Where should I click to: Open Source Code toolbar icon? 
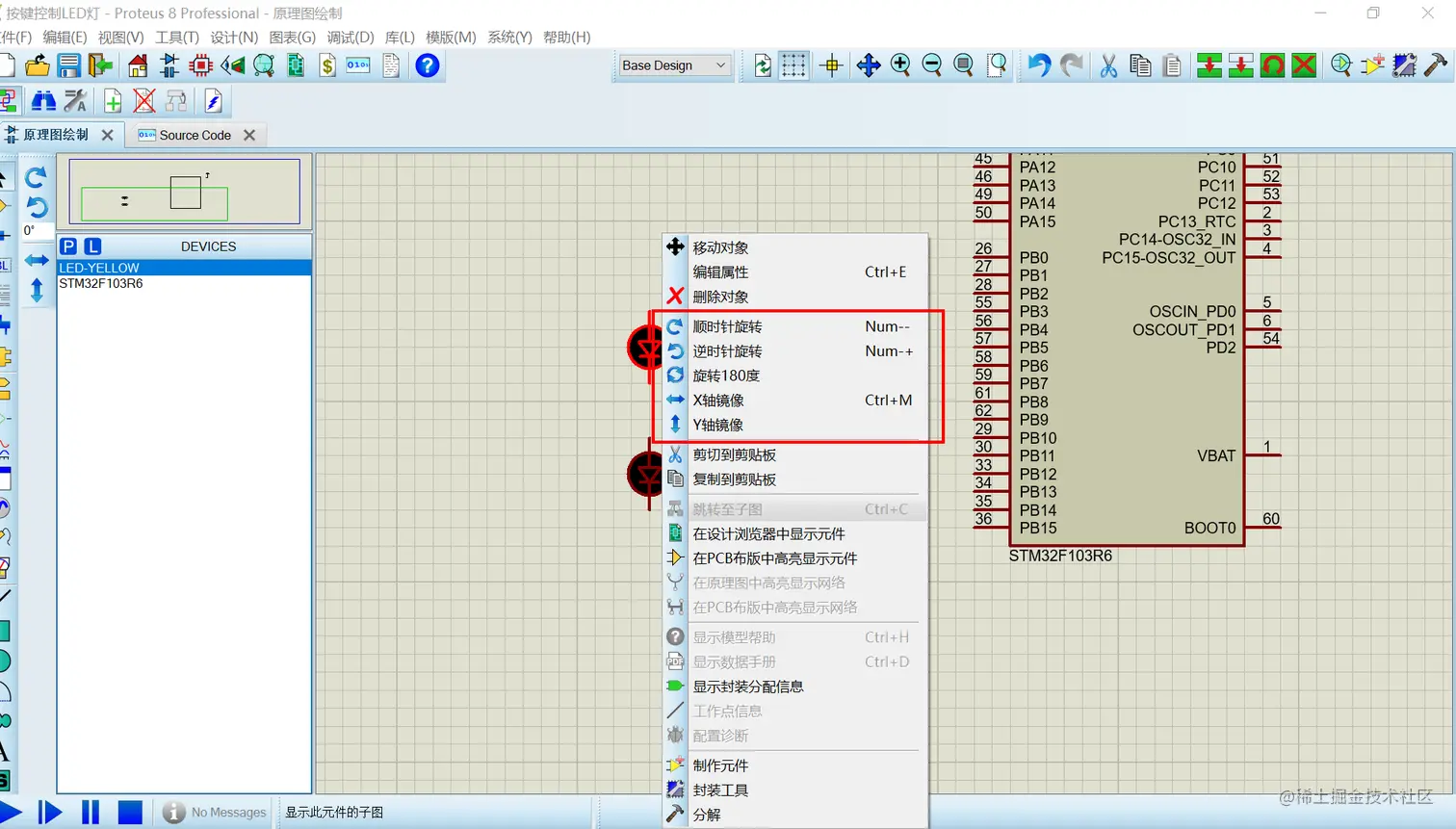point(358,65)
